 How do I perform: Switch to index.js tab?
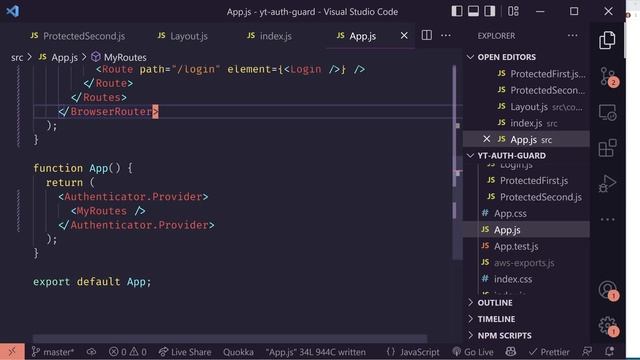(269, 36)
